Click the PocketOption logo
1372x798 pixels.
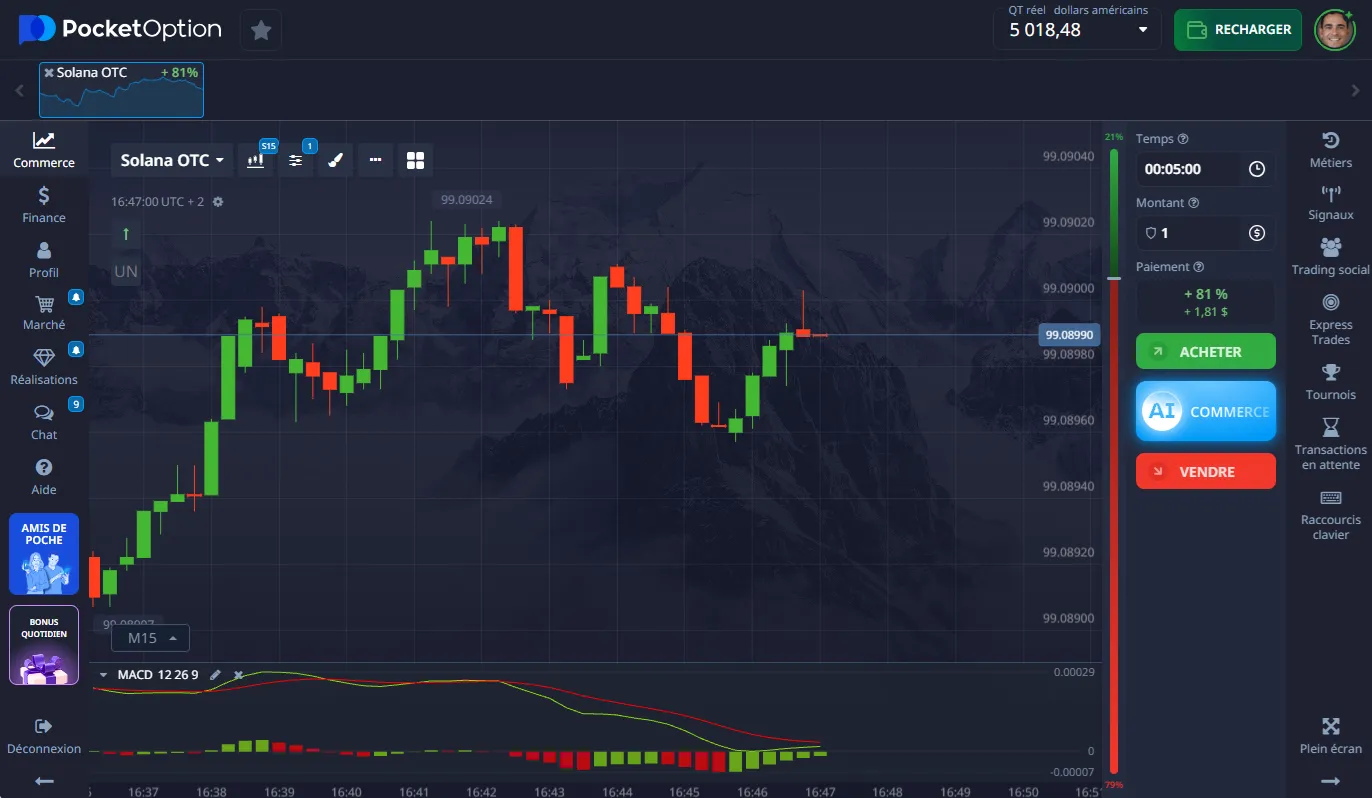tap(120, 30)
